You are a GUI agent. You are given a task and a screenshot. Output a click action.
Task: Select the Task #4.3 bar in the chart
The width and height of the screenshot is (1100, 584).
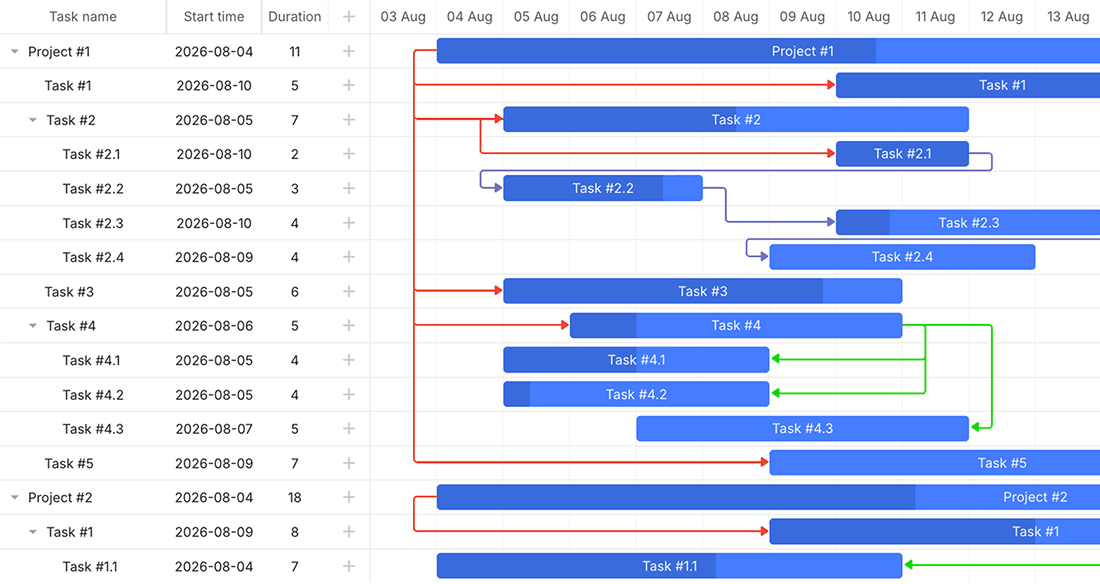point(803,429)
